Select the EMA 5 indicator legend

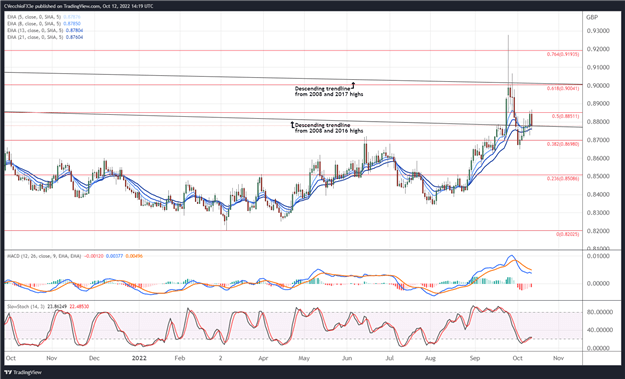(x=44, y=17)
